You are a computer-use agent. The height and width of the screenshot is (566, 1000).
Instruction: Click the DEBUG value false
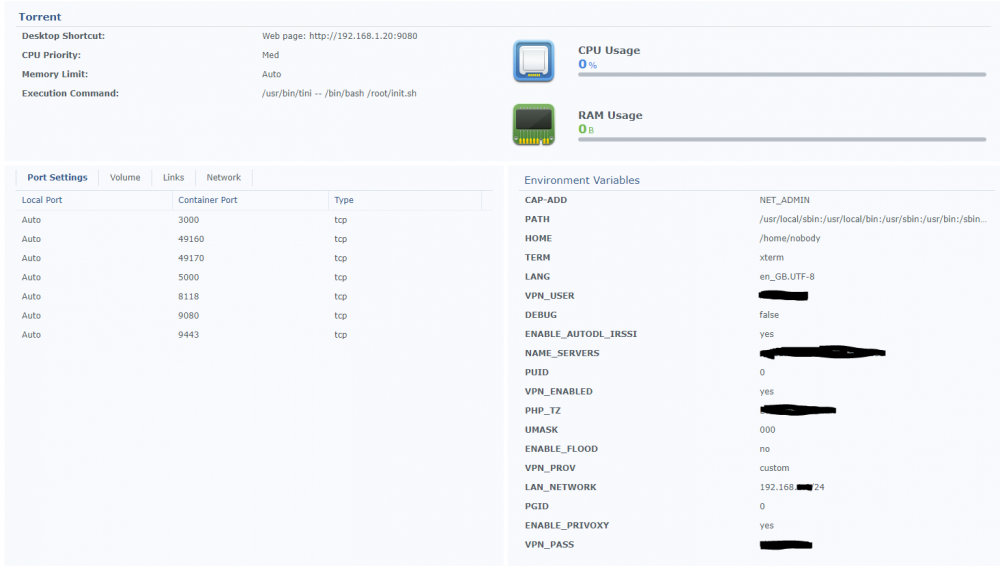coord(769,315)
